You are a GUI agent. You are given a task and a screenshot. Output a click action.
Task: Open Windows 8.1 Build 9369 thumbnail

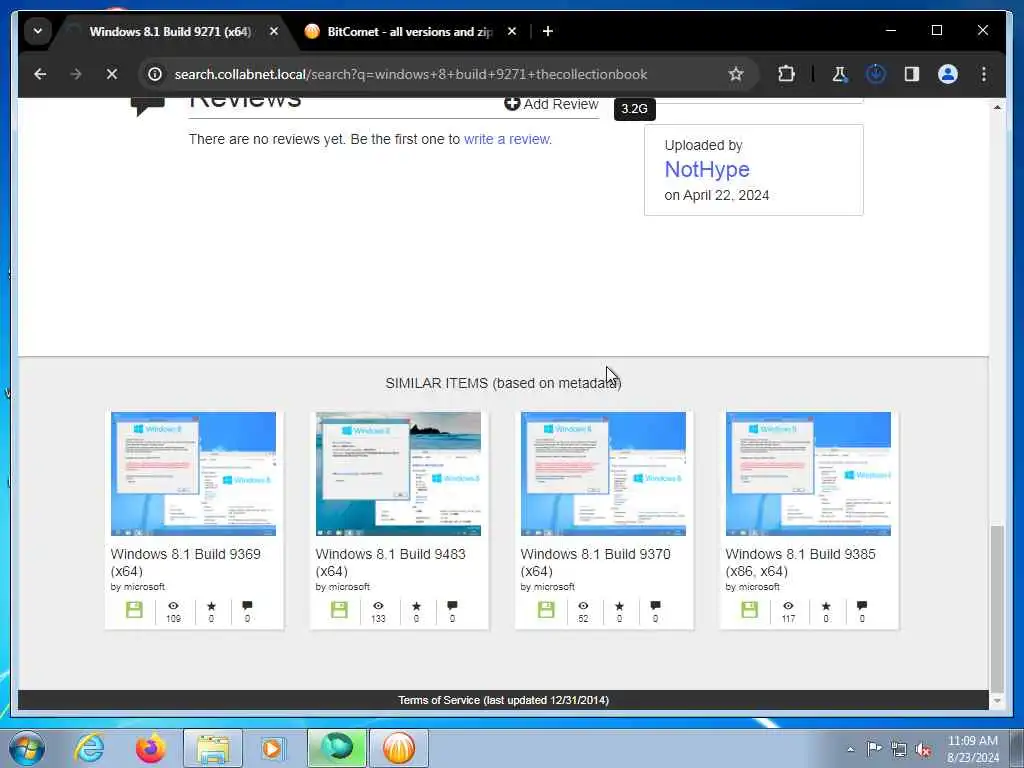(x=193, y=473)
